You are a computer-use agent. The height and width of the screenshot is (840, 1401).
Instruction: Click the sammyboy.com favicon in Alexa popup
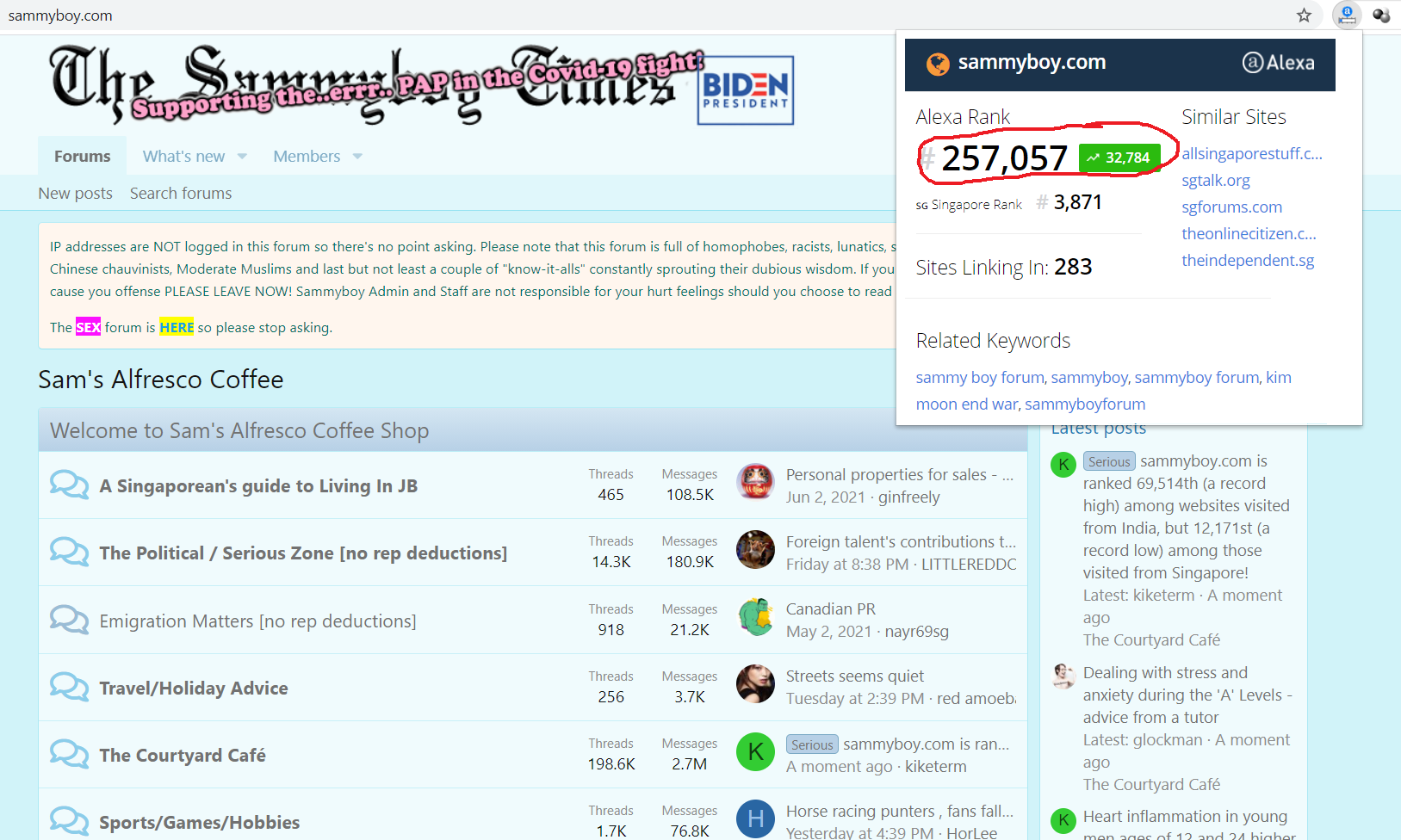coord(938,63)
